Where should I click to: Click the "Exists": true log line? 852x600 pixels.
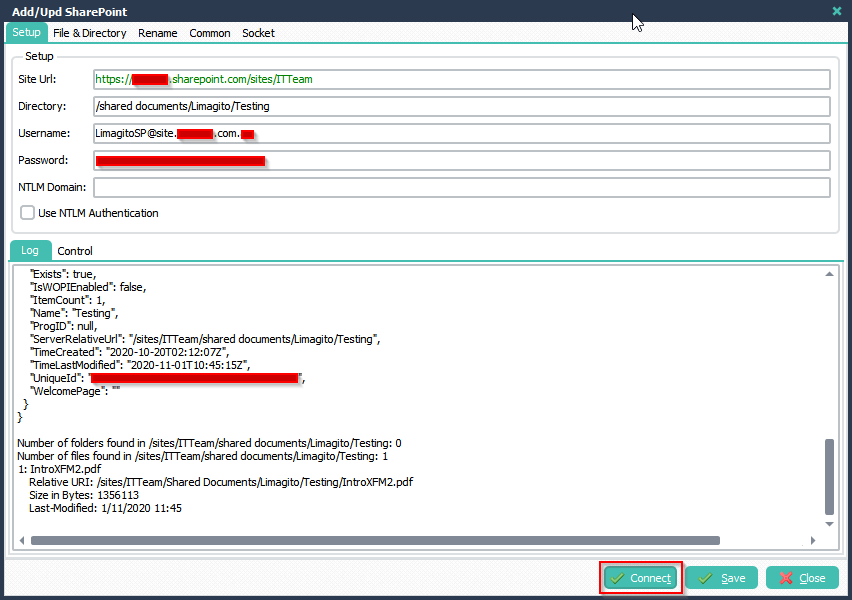coord(63,274)
